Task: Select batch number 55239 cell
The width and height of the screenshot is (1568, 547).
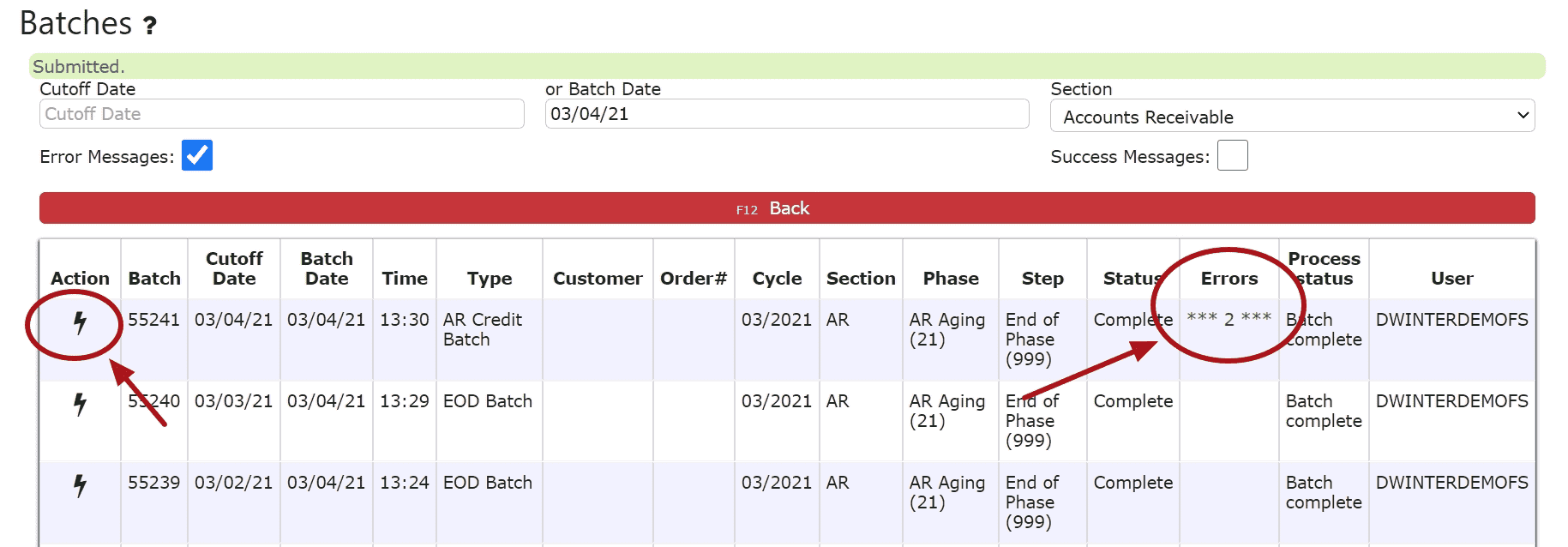Action: tap(154, 483)
